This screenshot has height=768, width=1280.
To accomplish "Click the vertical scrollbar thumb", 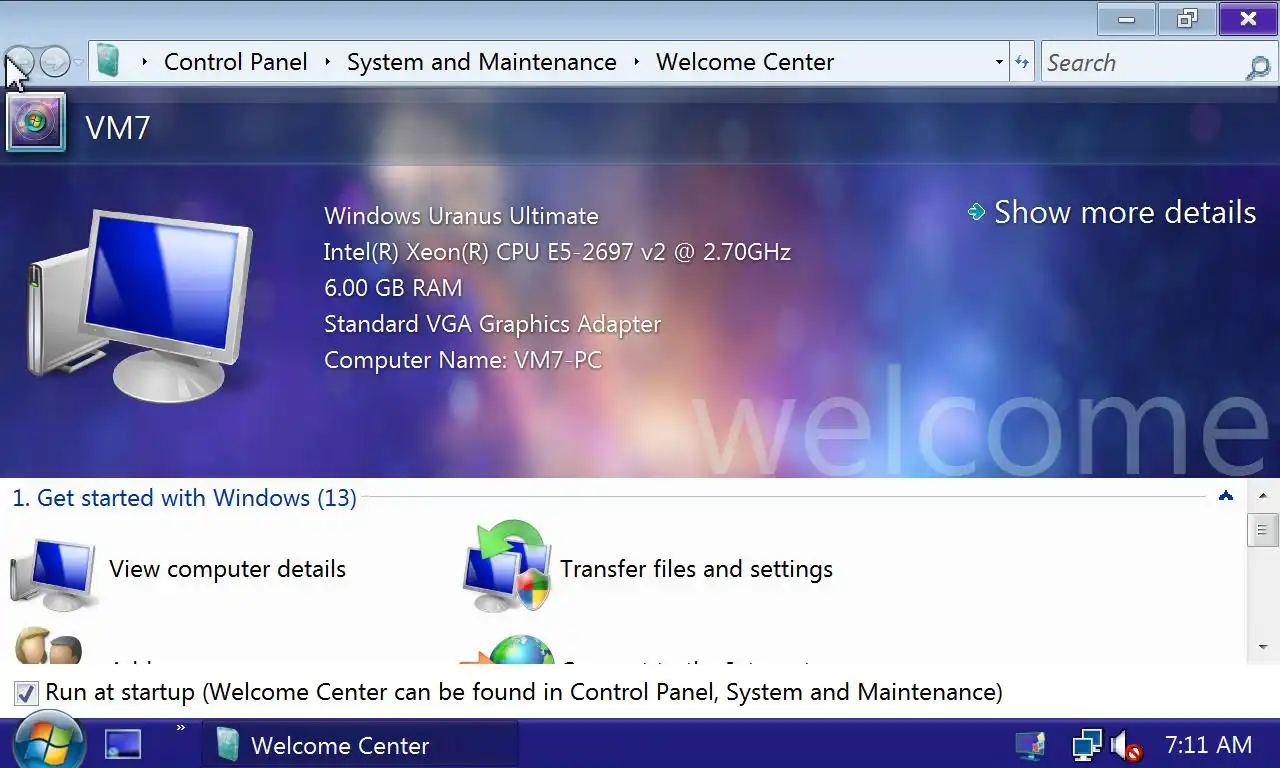I will [x=1262, y=530].
